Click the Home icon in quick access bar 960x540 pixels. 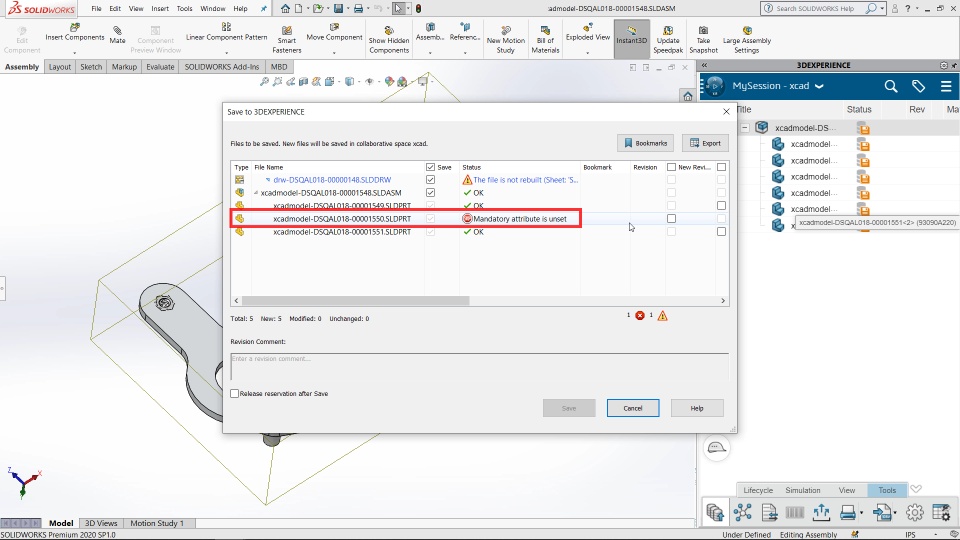coord(285,9)
